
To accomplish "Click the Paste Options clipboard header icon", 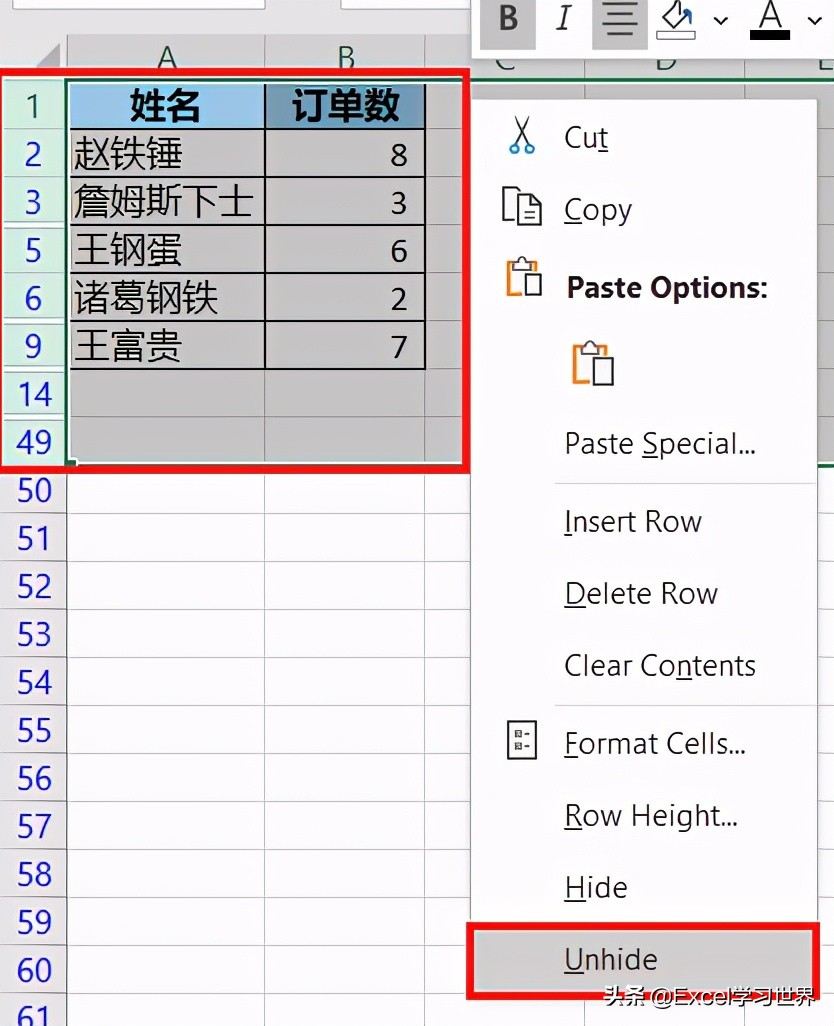I will 524,277.
